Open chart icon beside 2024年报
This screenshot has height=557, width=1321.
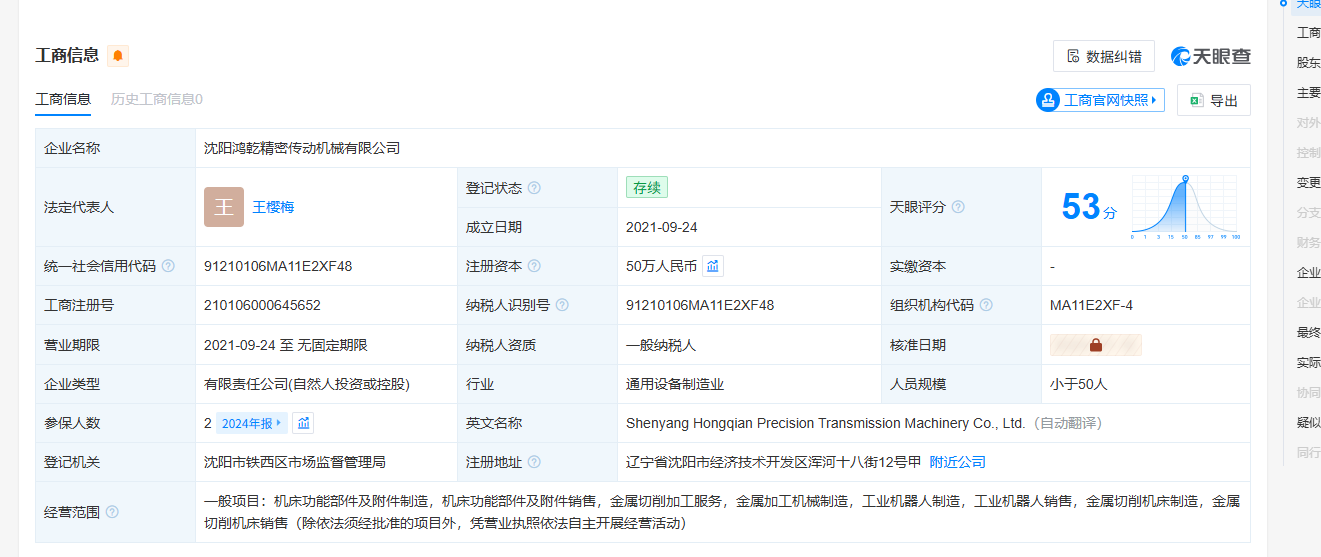(304, 423)
